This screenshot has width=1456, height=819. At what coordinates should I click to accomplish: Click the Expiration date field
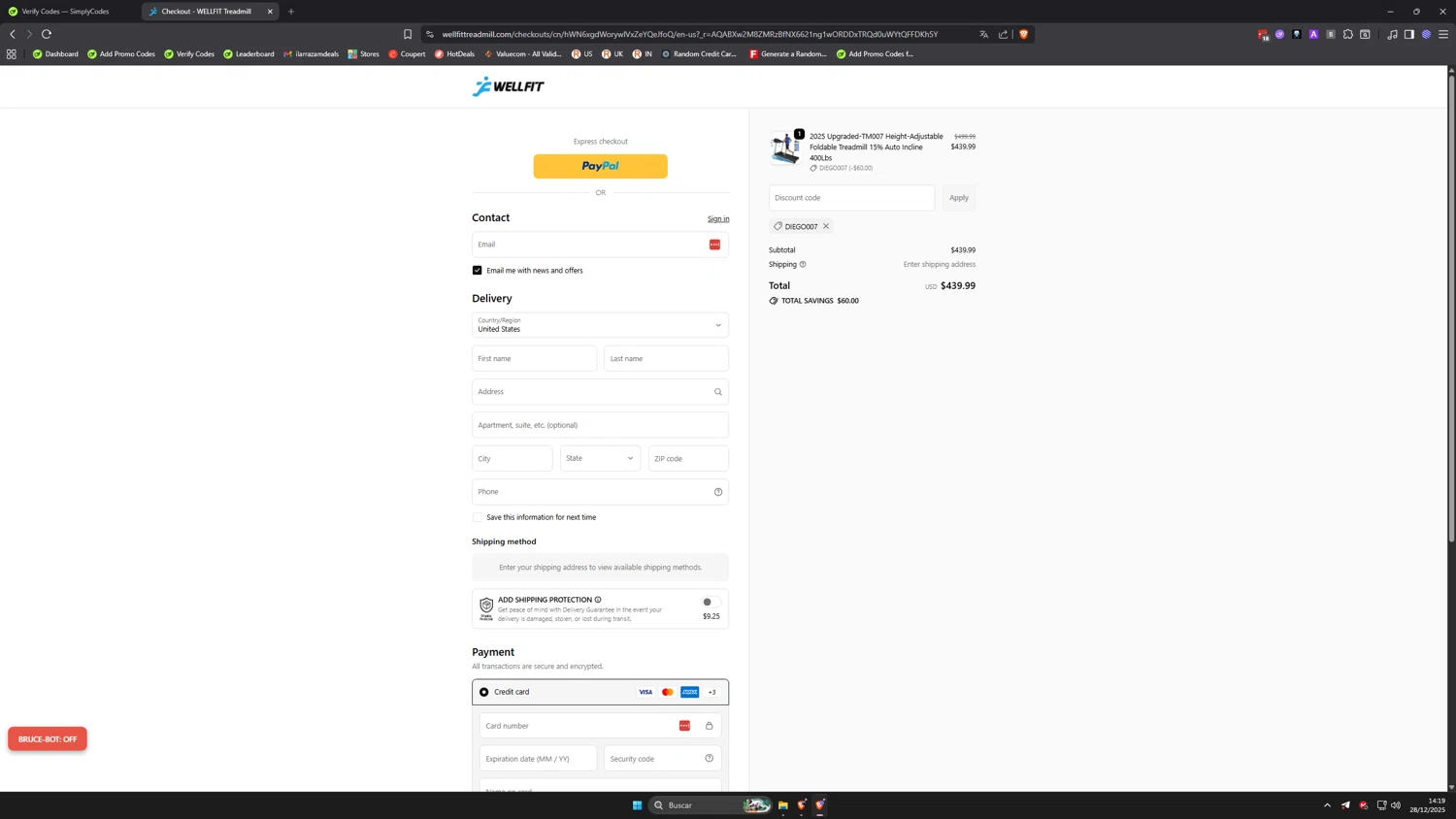(x=538, y=759)
